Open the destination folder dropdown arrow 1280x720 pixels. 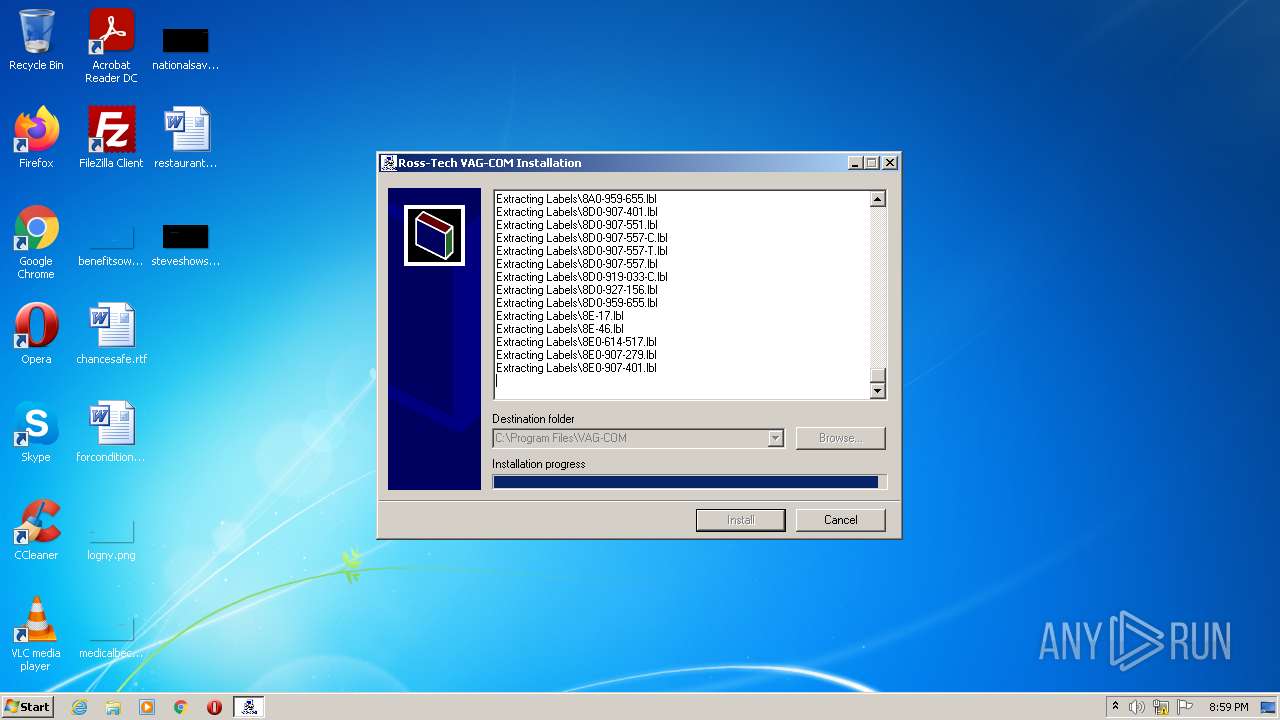(775, 438)
